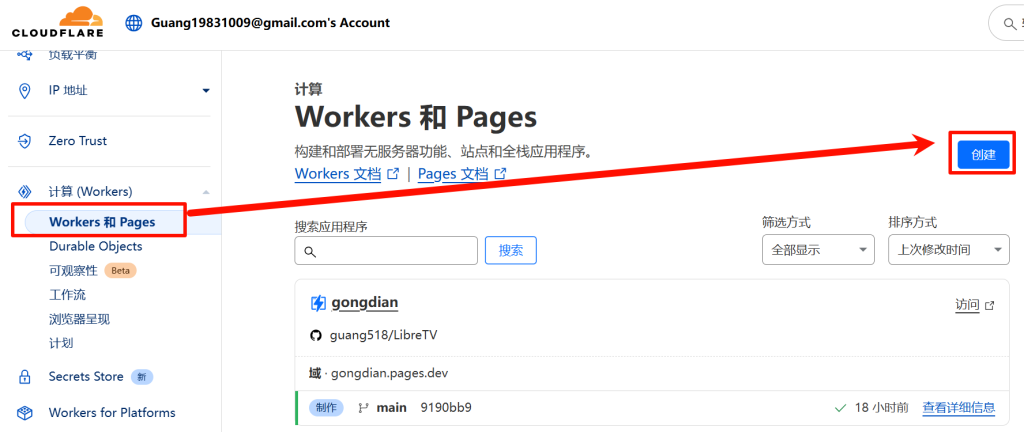Open the gongdian project link
Image resolution: width=1024 pixels, height=432 pixels.
click(x=365, y=303)
